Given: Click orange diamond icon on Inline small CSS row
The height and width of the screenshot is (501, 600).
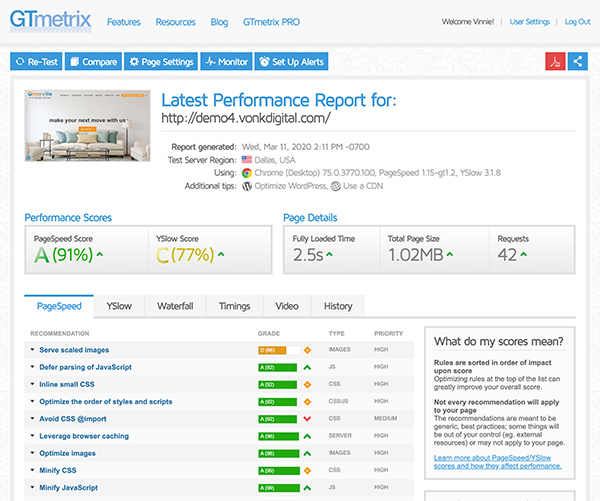Looking at the screenshot, I should [307, 385].
